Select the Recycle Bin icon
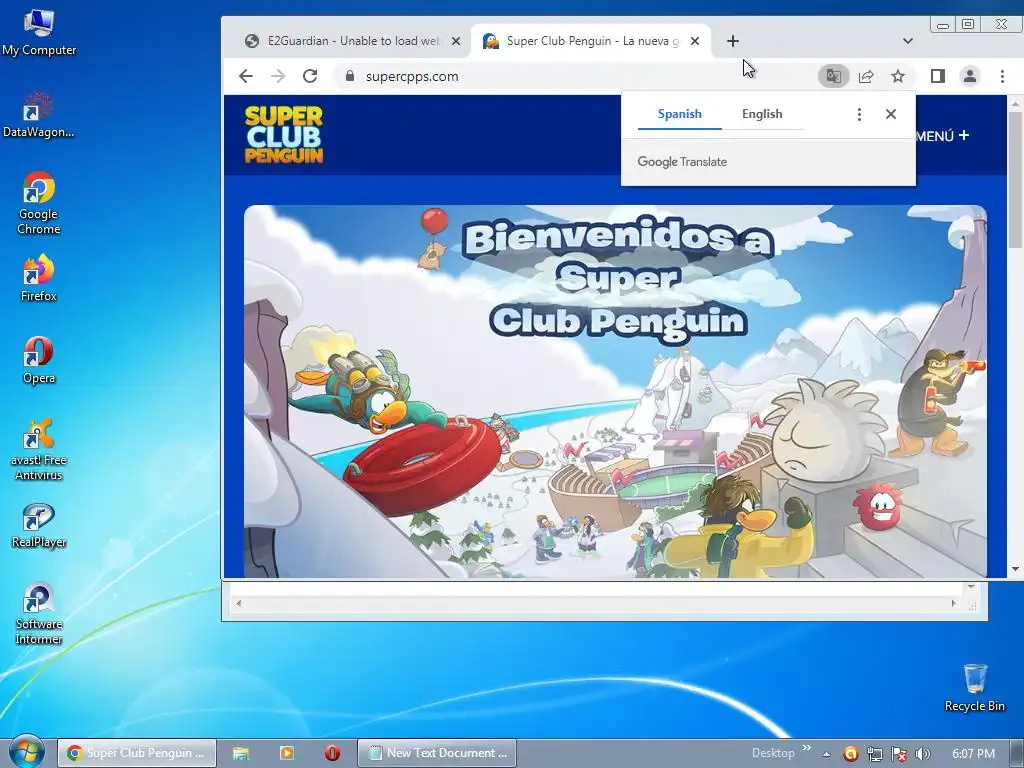Image resolution: width=1024 pixels, height=768 pixels. 974,687
